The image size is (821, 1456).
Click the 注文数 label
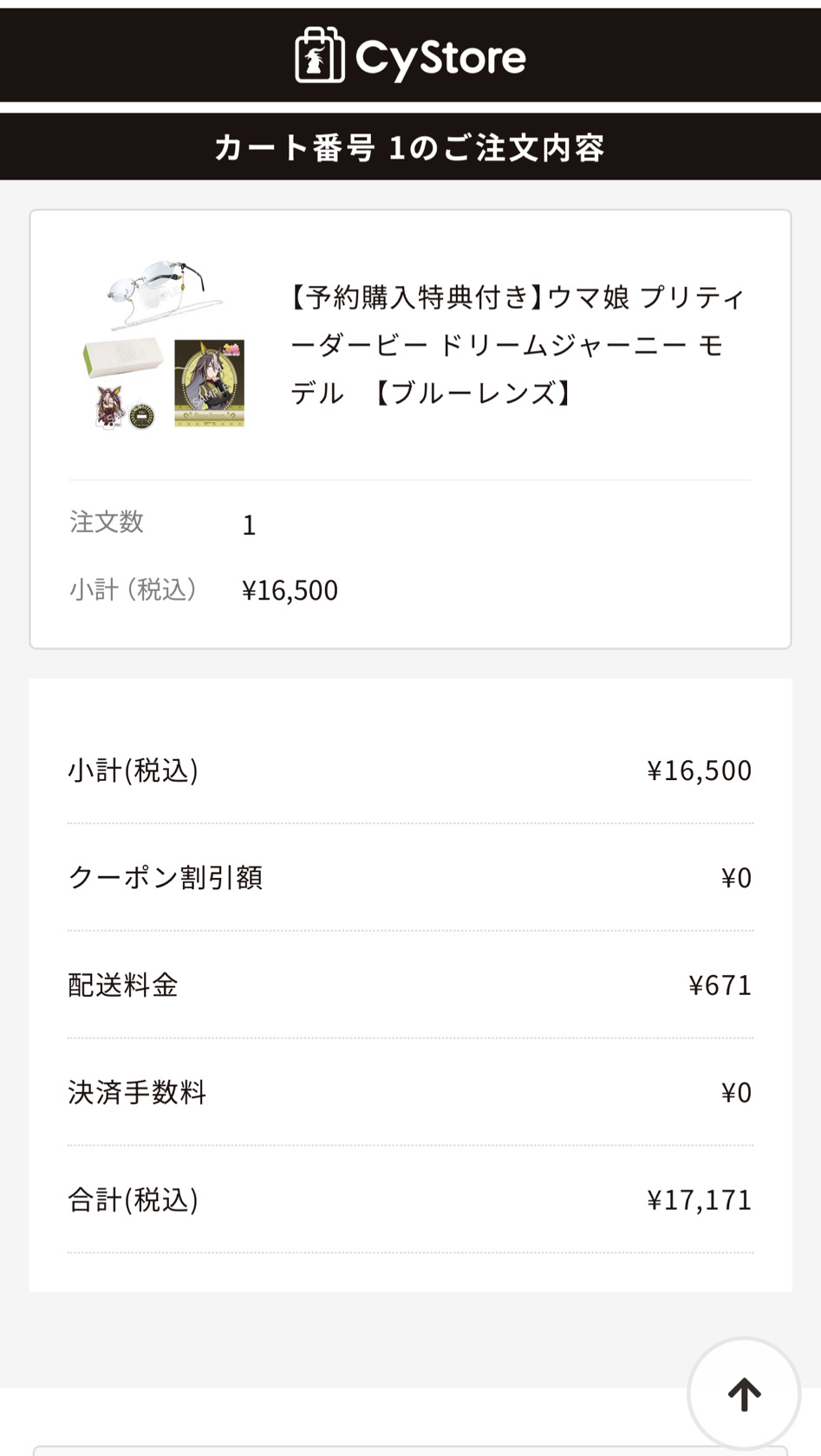107,522
